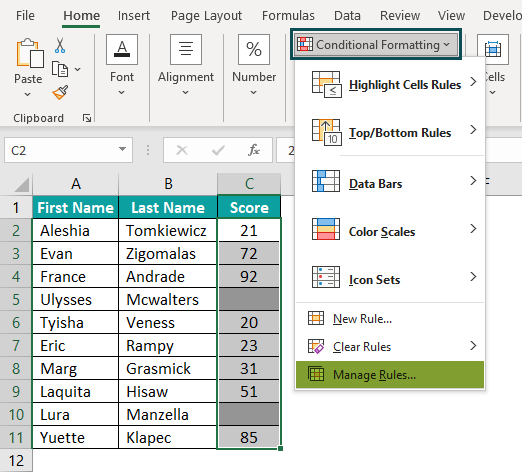
Task: Select column A header
Action: (76, 184)
